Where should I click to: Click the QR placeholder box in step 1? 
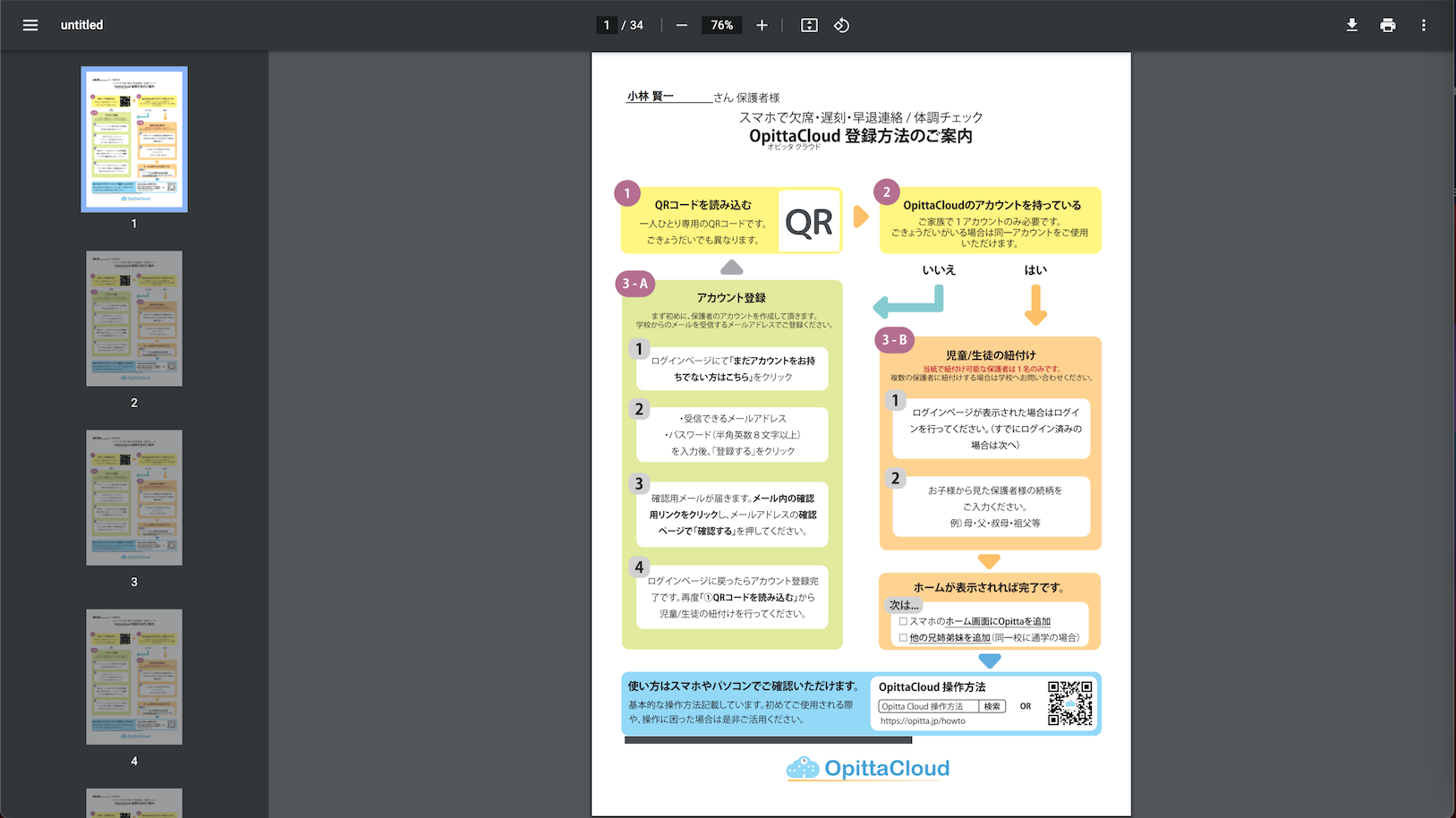coord(809,221)
